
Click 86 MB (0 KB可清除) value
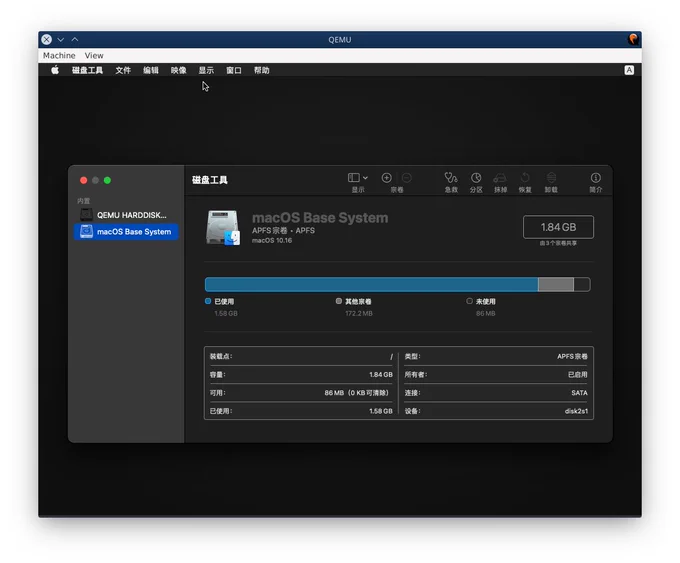tap(356, 393)
